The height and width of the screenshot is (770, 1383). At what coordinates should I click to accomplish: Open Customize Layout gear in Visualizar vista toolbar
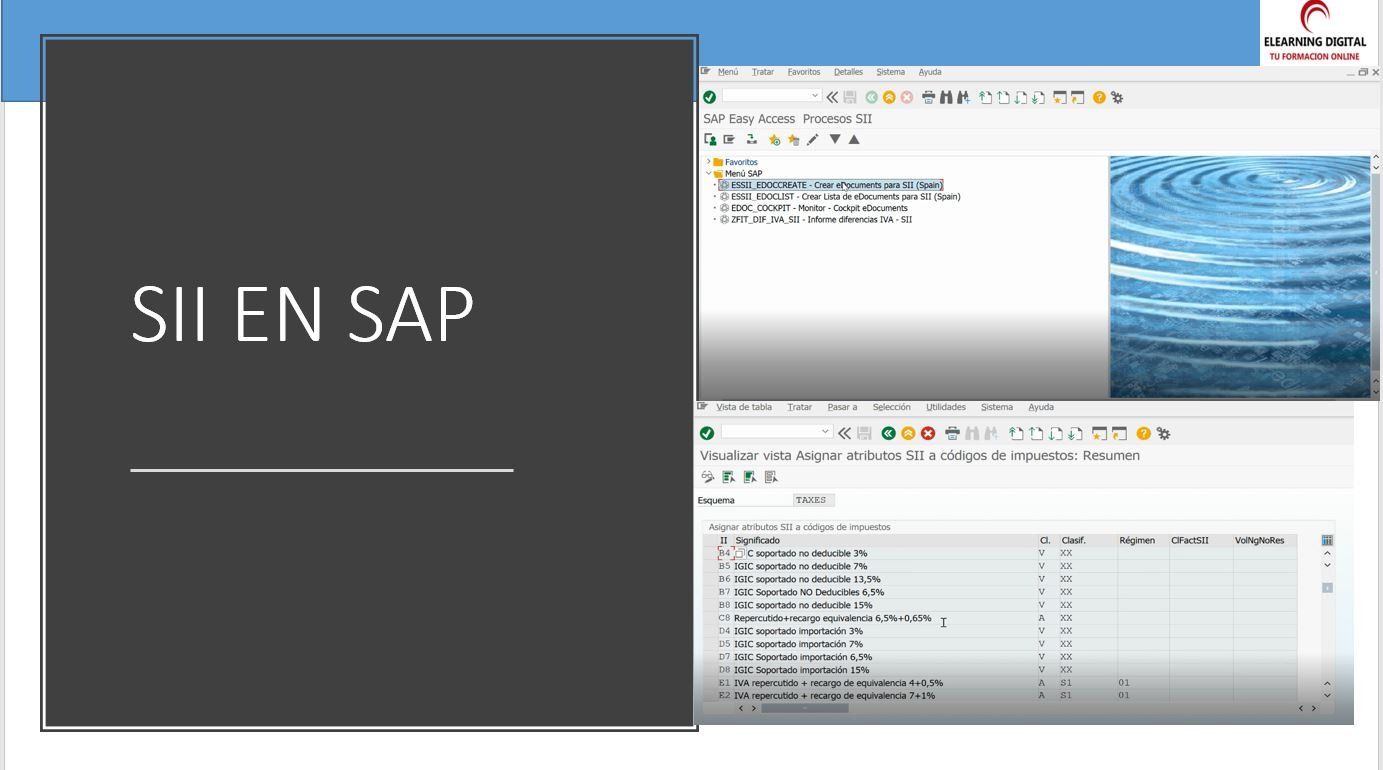pyautogui.click(x=1164, y=433)
